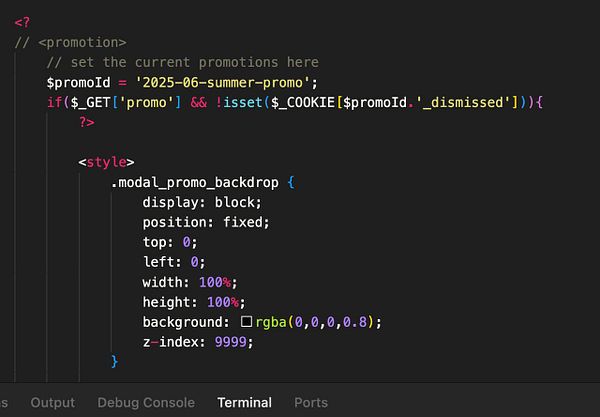
Task: Click the rgba(0,0,0,0.8) value text
Action: tap(315, 322)
